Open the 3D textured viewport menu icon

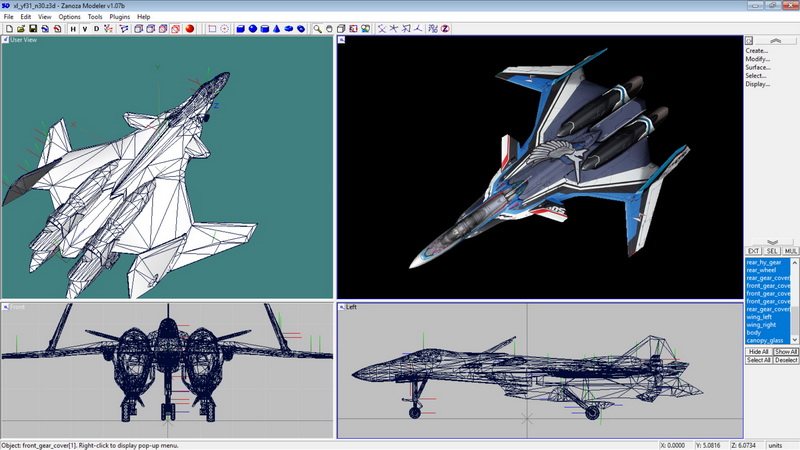pyautogui.click(x=341, y=40)
